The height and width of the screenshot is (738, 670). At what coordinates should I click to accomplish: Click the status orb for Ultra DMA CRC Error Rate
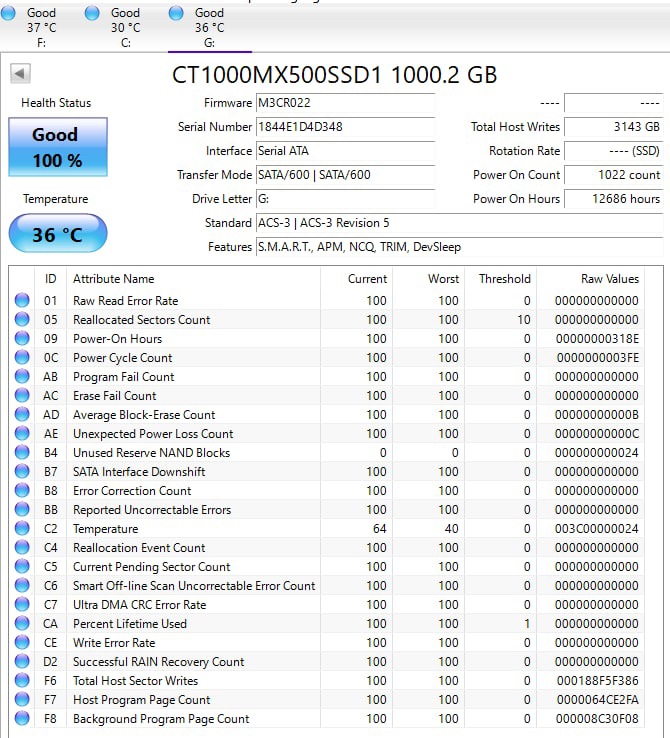(x=22, y=604)
